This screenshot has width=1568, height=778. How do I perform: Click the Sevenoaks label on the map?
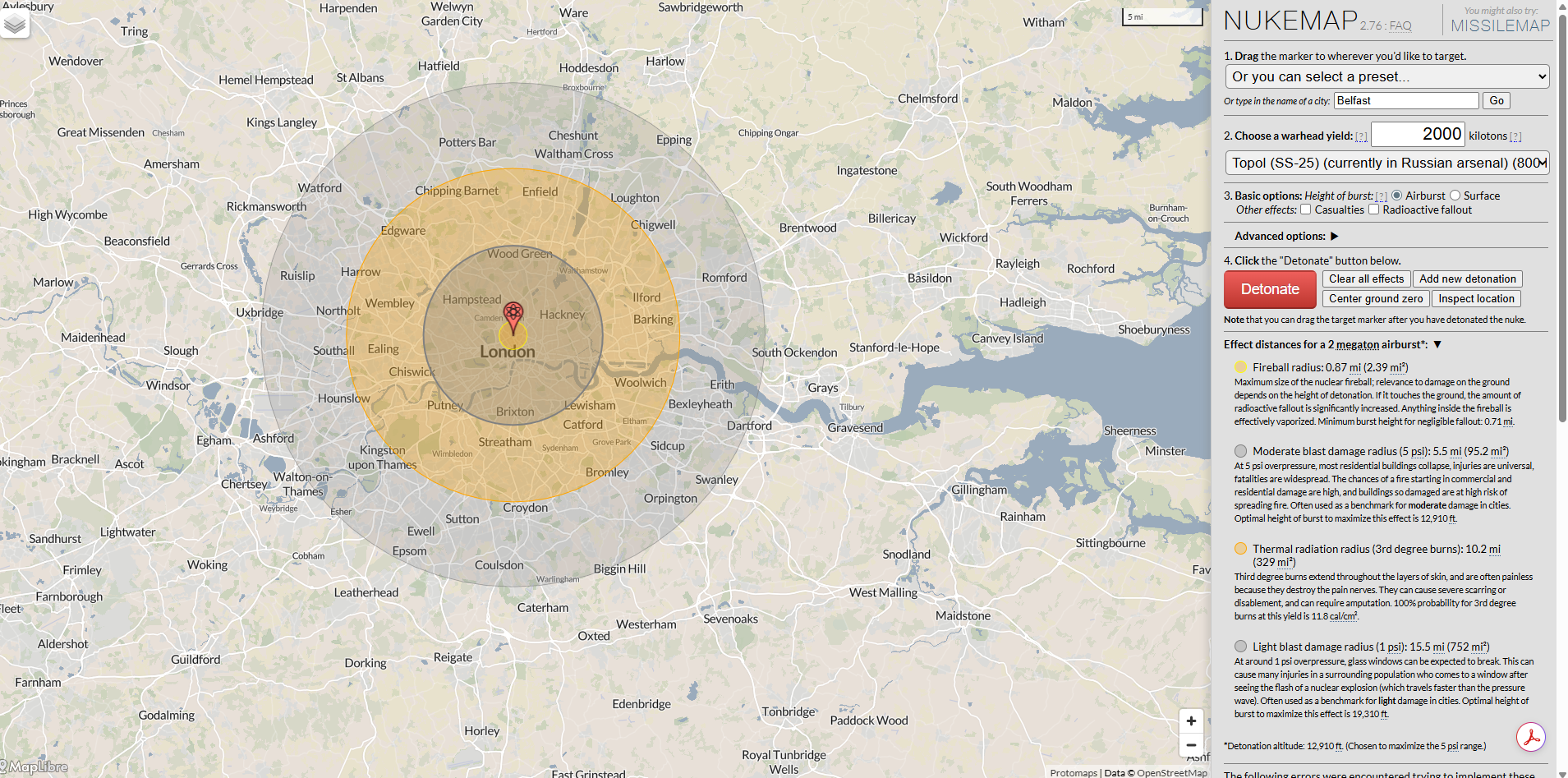(730, 619)
